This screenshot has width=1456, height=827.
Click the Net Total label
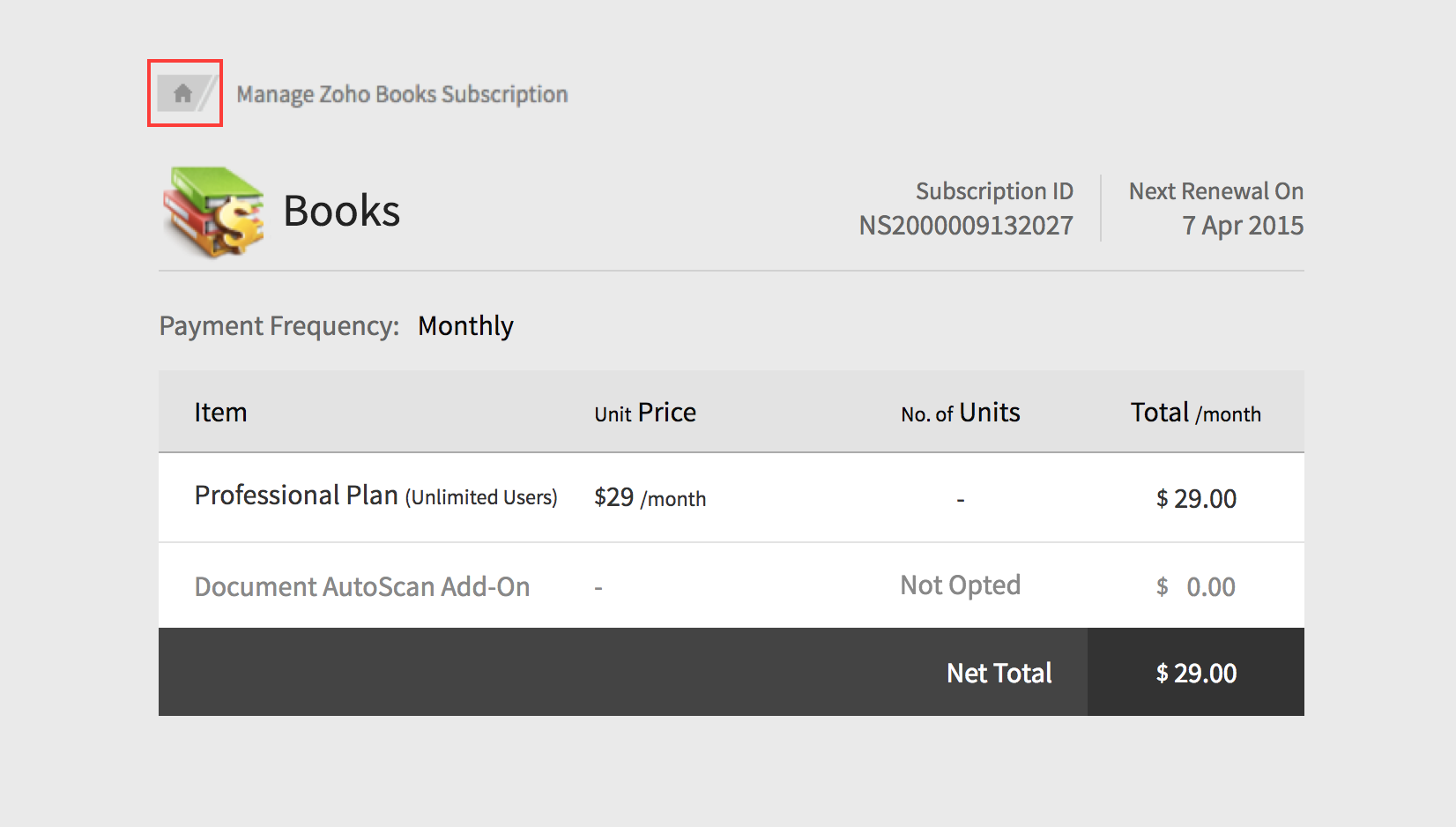point(999,674)
